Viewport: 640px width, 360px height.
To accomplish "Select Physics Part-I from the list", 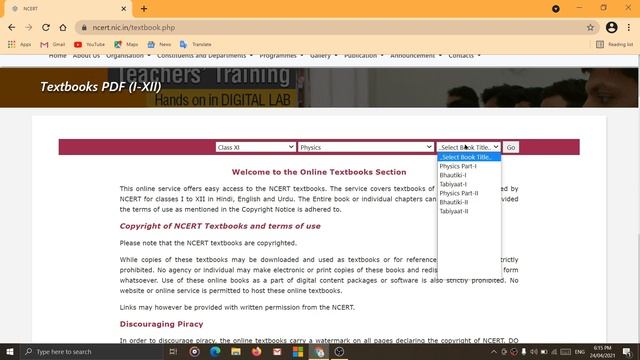I will pos(469,166).
